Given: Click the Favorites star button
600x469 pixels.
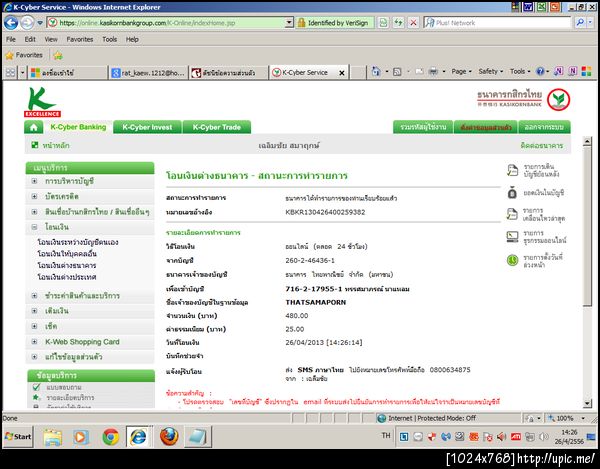Looking at the screenshot, I should 24,55.
